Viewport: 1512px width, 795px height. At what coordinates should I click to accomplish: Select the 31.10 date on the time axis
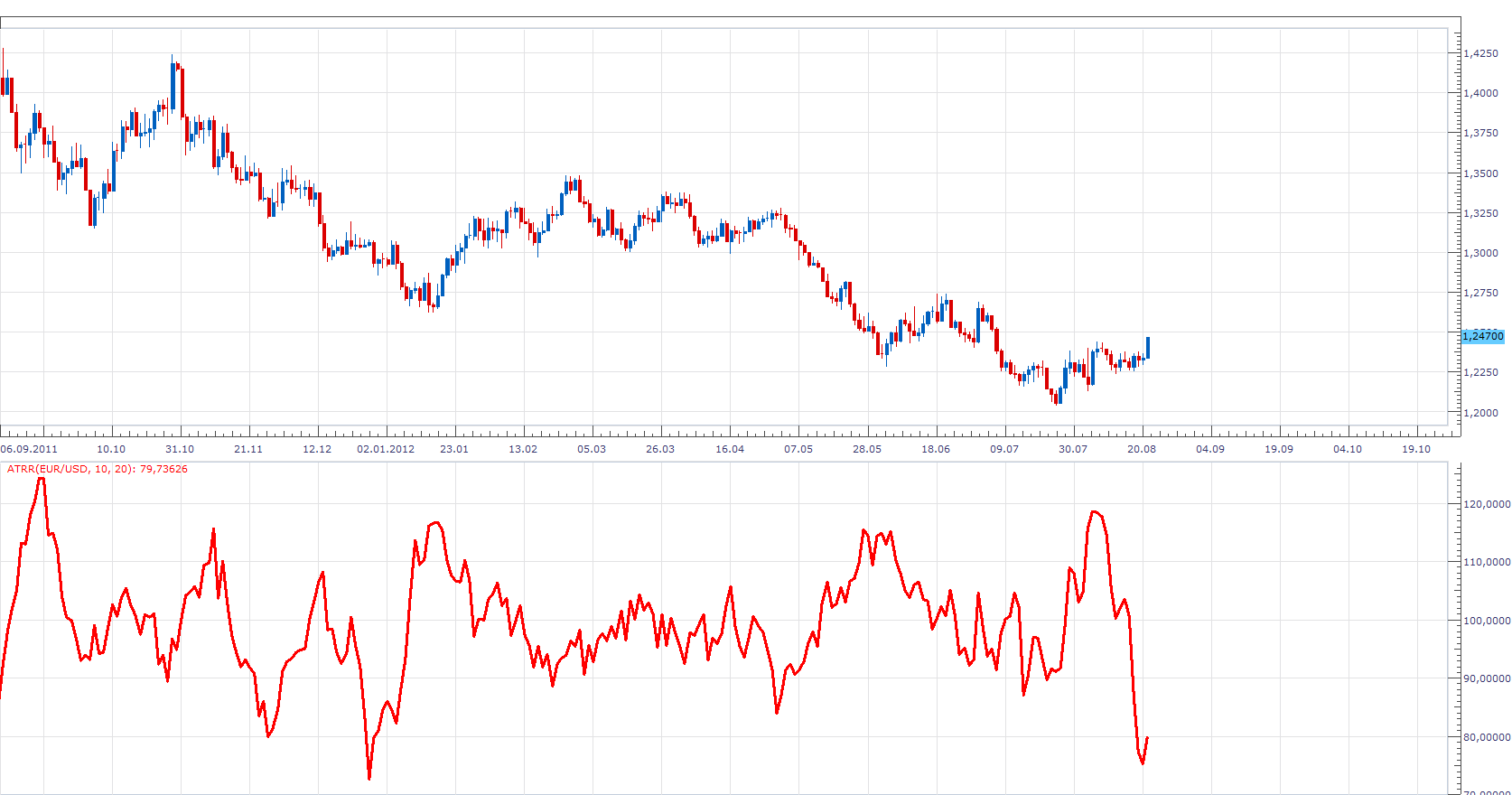(180, 449)
